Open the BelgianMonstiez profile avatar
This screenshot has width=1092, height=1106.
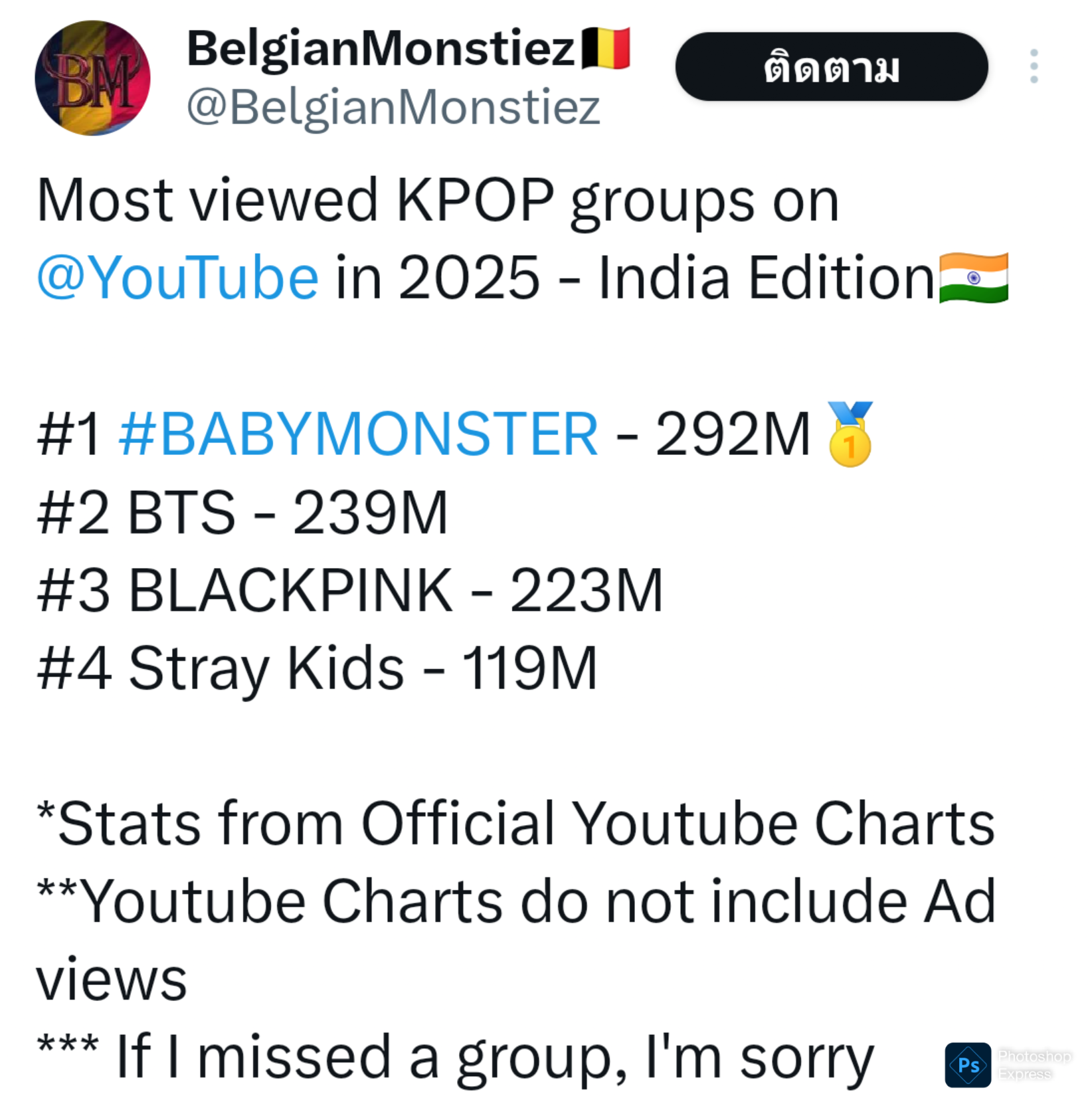coord(92,78)
